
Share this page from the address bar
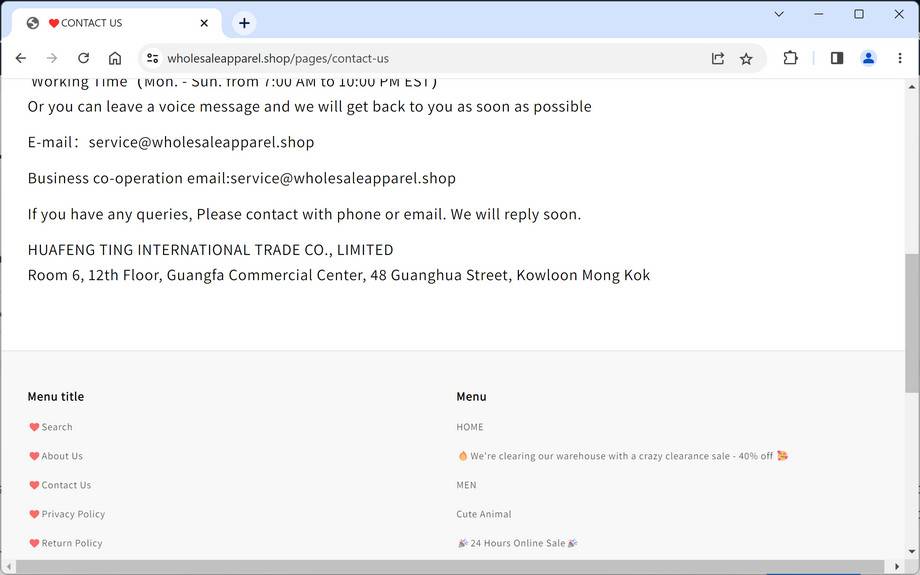pyautogui.click(x=718, y=58)
